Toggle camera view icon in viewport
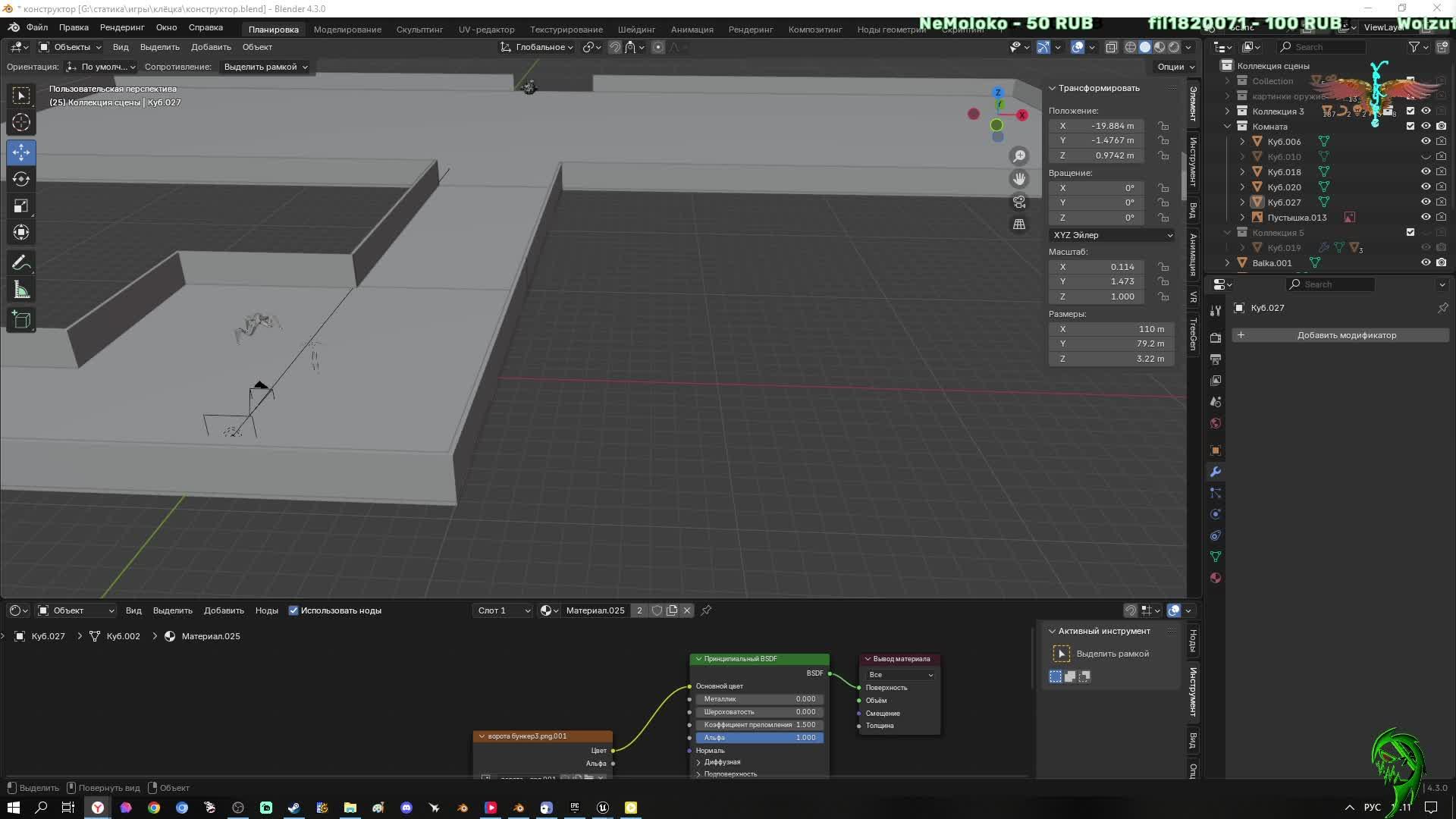Viewport: 1456px width, 819px height. [x=1019, y=202]
